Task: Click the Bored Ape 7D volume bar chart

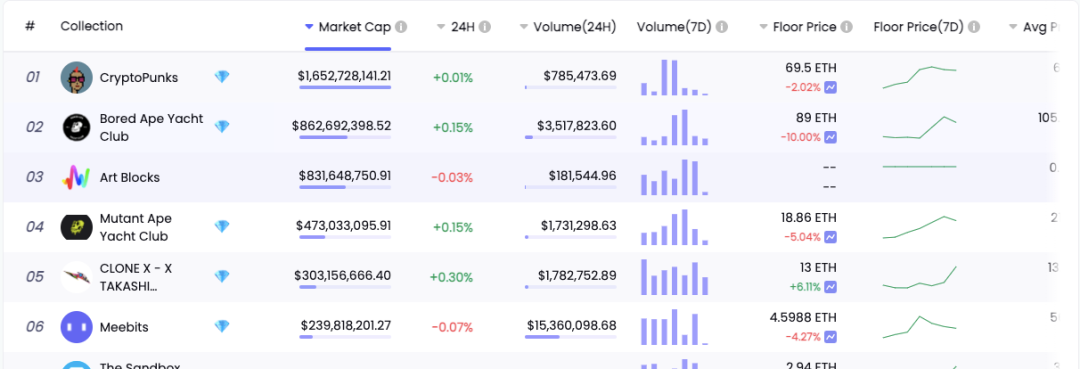Action: pyautogui.click(x=675, y=127)
